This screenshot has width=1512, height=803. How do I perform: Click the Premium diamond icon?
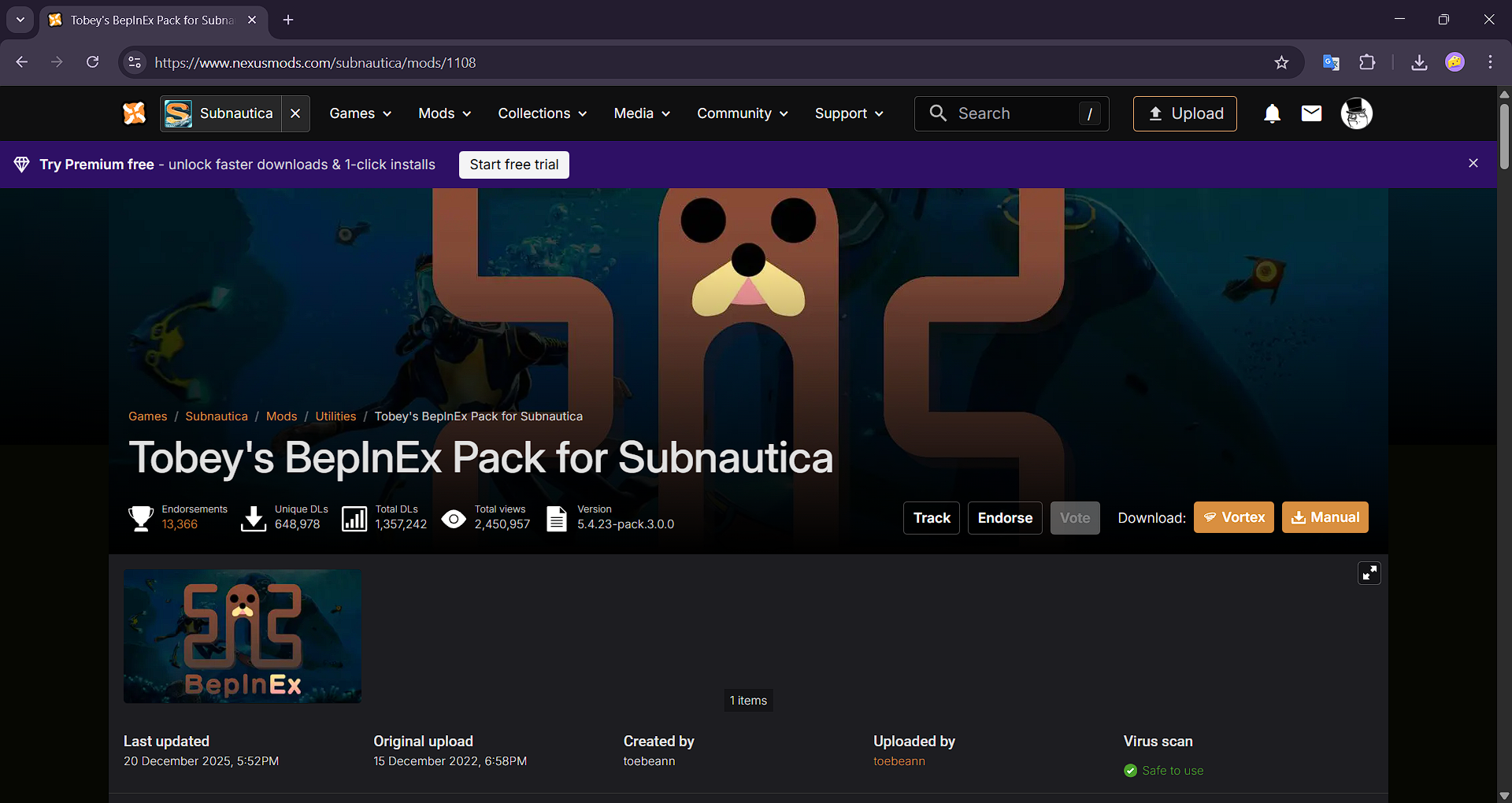tap(22, 165)
